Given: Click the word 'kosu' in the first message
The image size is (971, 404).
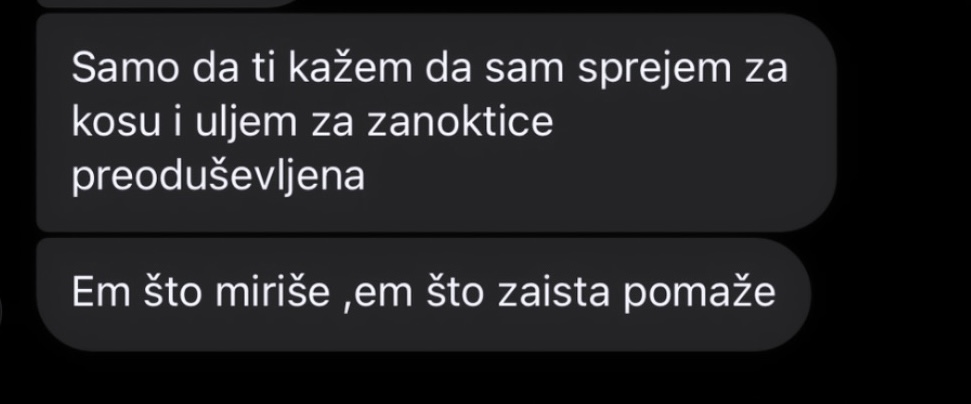Looking at the screenshot, I should pos(116,123).
